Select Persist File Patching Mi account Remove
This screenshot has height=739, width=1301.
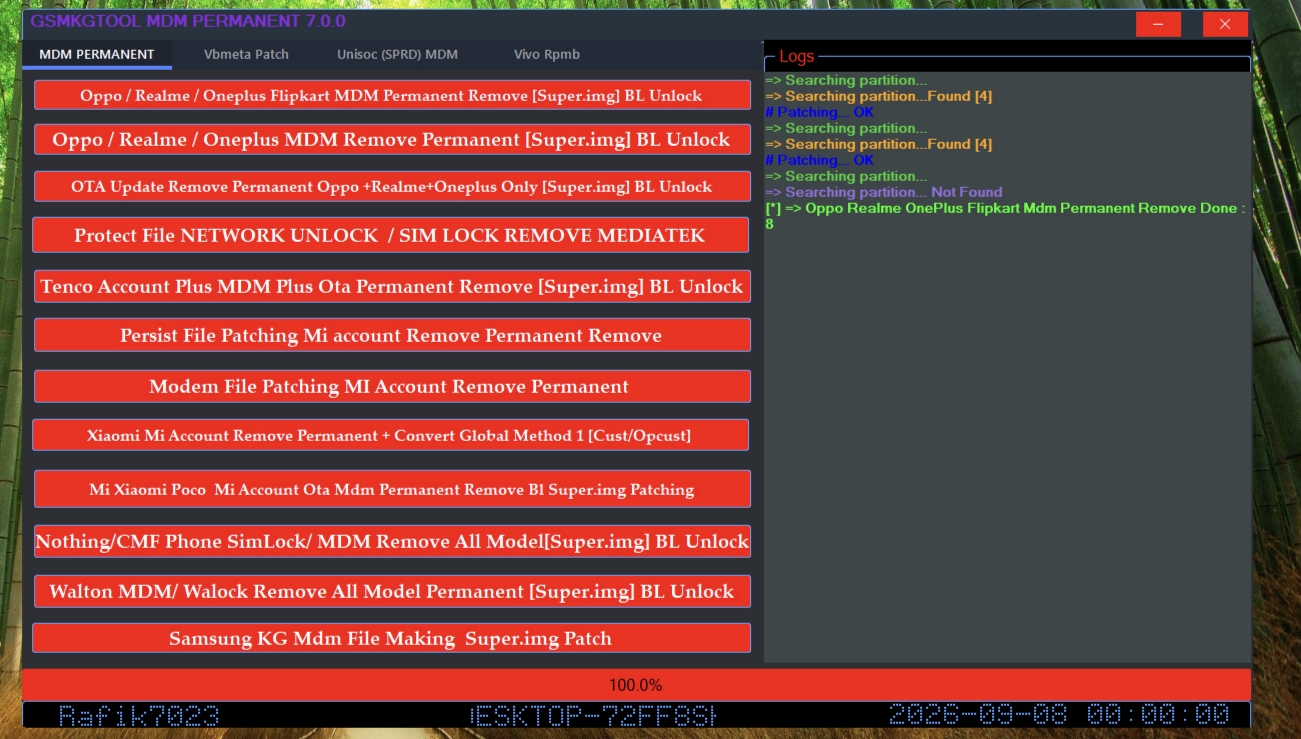tap(392, 334)
